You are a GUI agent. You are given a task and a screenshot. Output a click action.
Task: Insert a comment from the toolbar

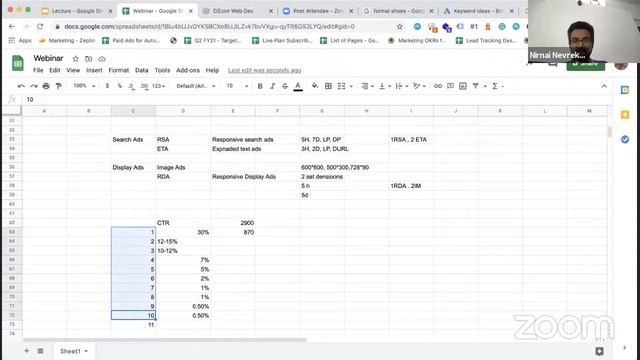(450, 86)
